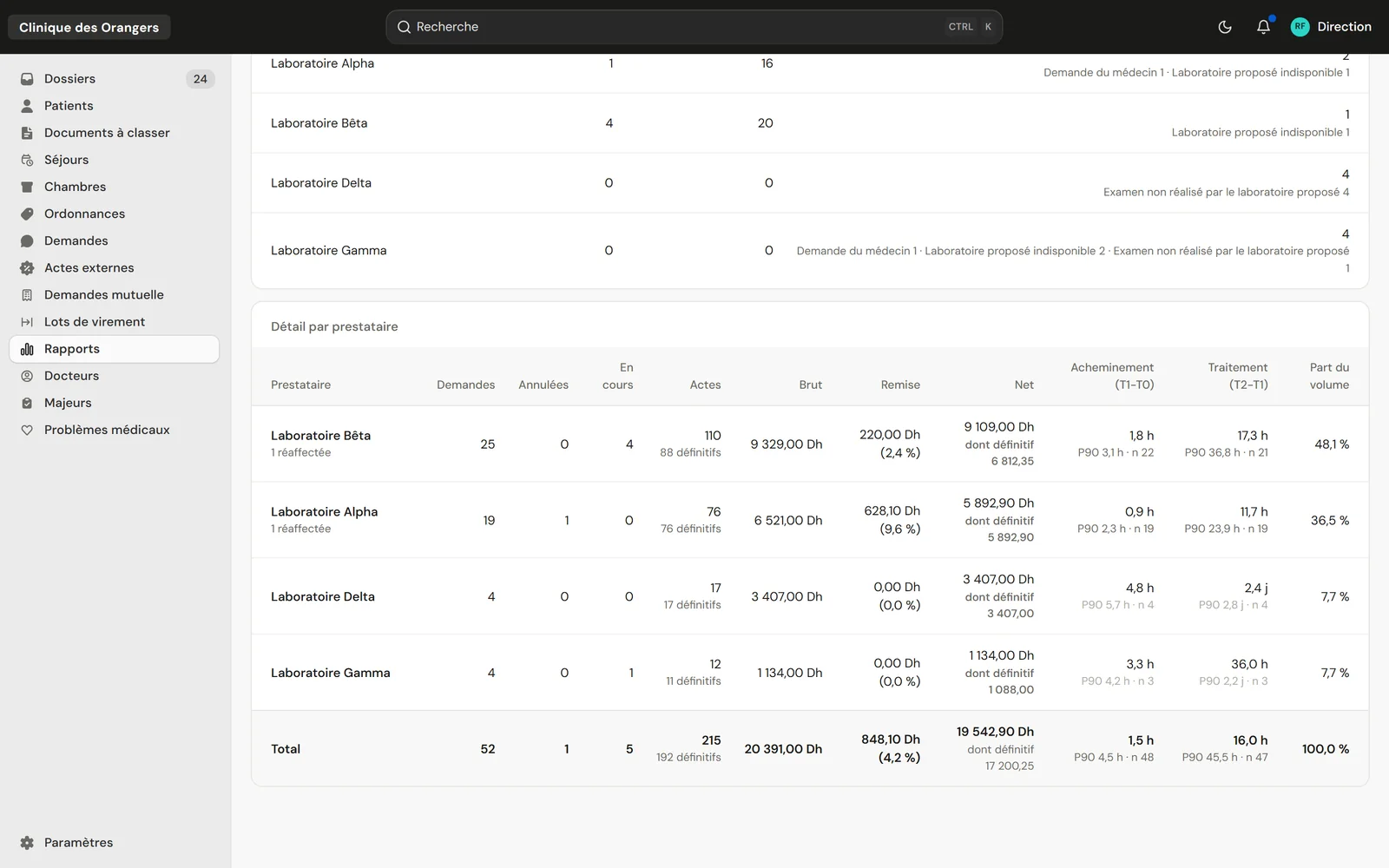
Task: Click Laboratoire Gamma in detail table
Action: tap(330, 673)
